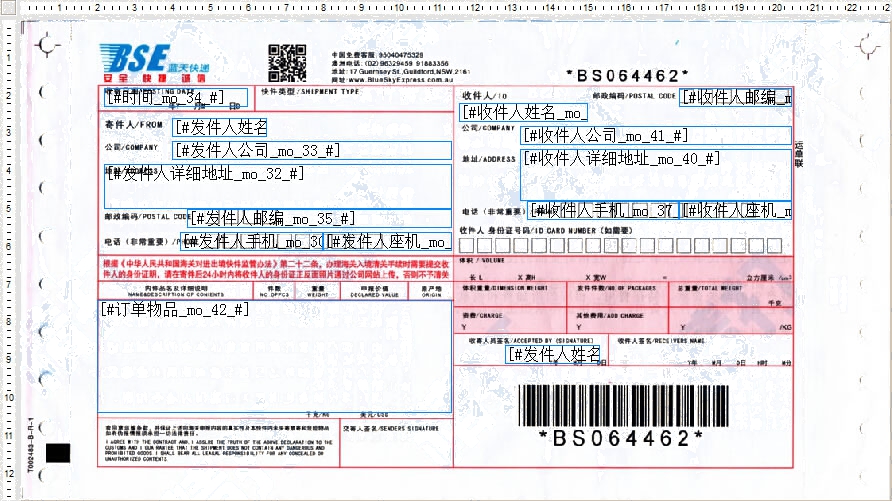
Task: Select the 收件人座机 landline field
Action: pyautogui.click(x=737, y=210)
